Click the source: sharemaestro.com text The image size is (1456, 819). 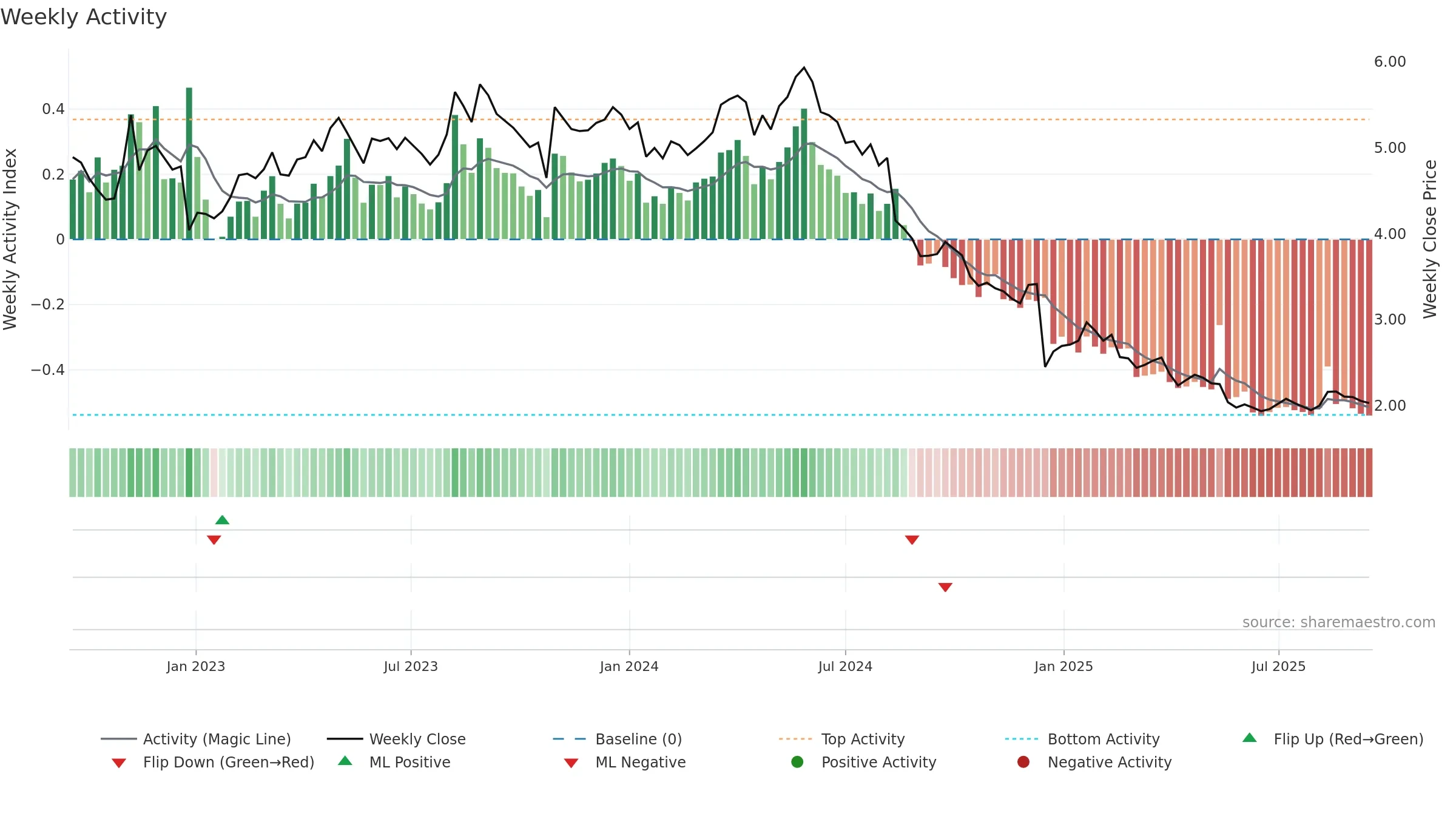[1339, 622]
